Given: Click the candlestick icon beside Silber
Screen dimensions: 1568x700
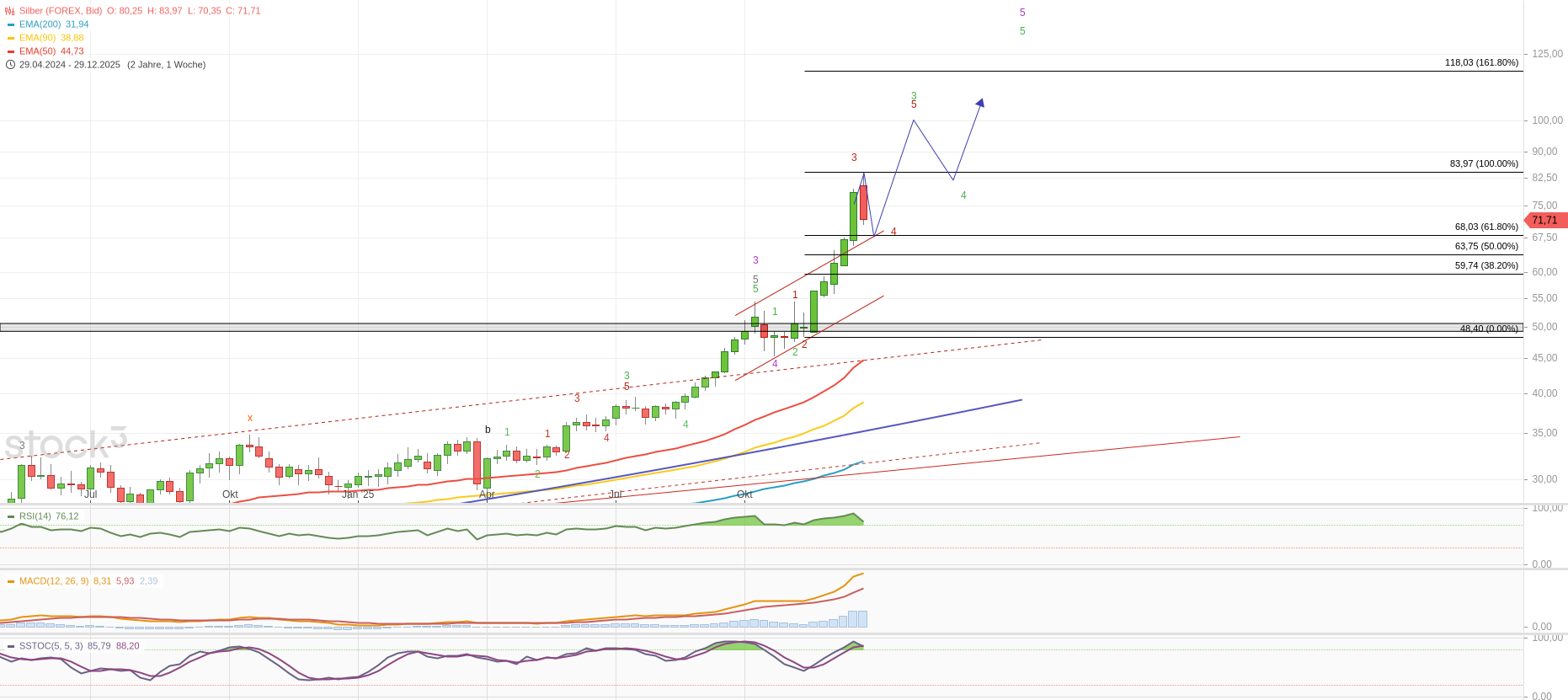Looking at the screenshot, I should [10, 11].
